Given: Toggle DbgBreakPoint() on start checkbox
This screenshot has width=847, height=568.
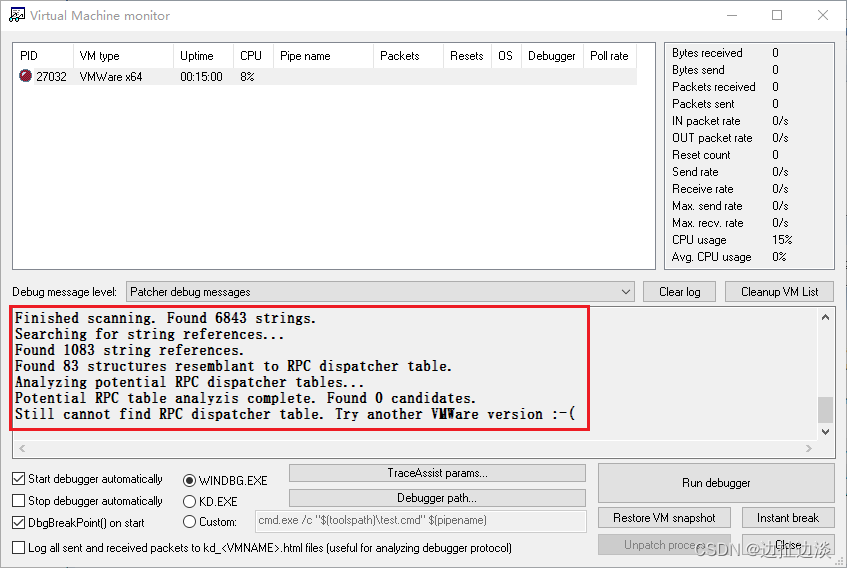Looking at the screenshot, I should tap(18, 523).
